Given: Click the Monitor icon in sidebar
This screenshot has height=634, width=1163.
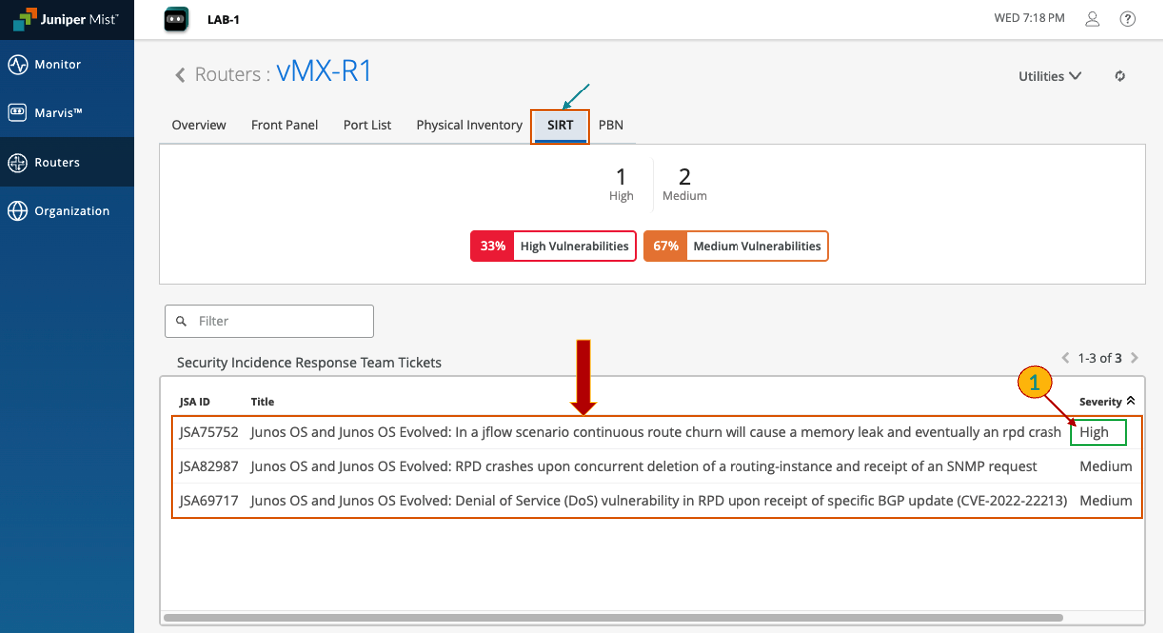Looking at the screenshot, I should tap(17, 65).
